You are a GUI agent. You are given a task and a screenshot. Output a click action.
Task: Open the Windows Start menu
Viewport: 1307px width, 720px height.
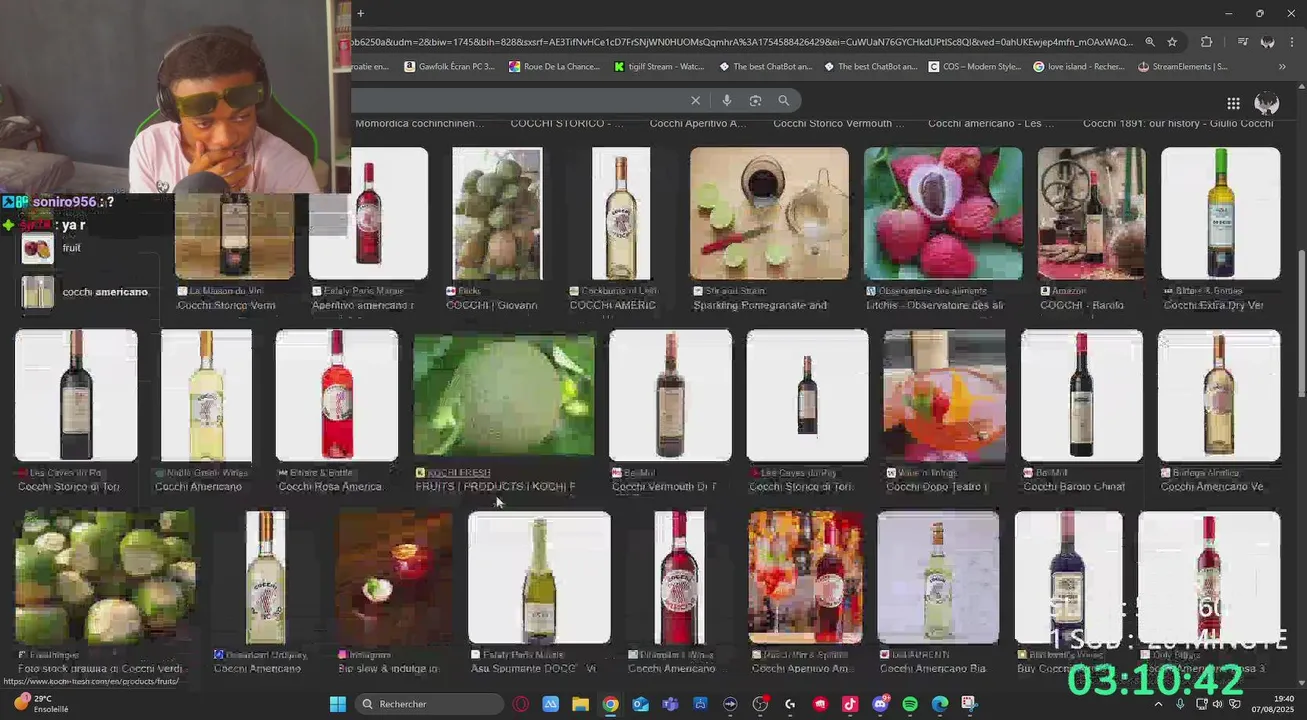pyautogui.click(x=338, y=704)
